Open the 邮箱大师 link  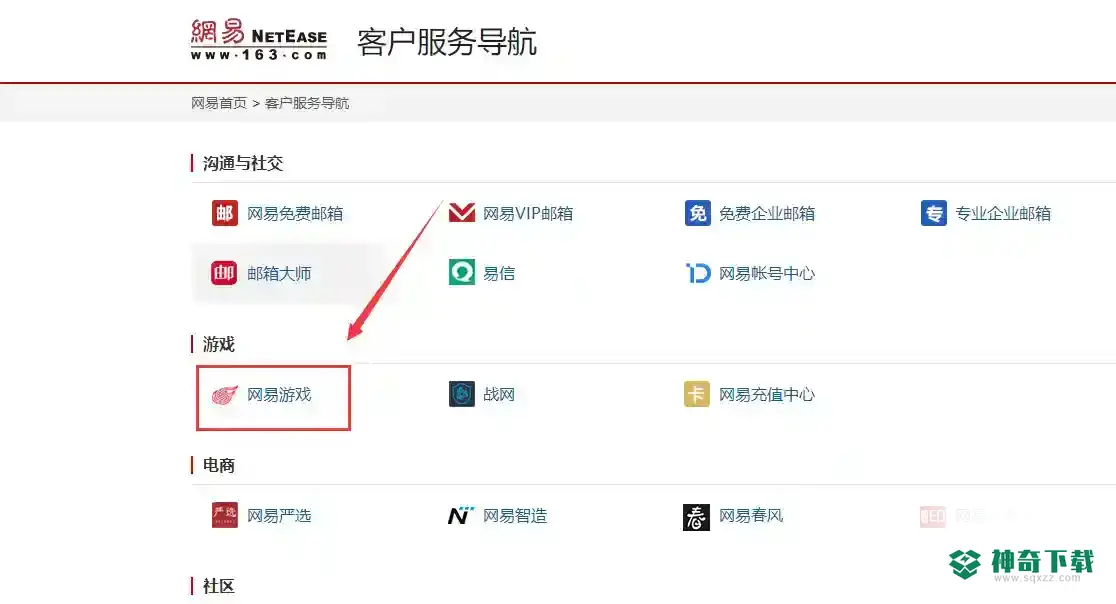(x=279, y=273)
